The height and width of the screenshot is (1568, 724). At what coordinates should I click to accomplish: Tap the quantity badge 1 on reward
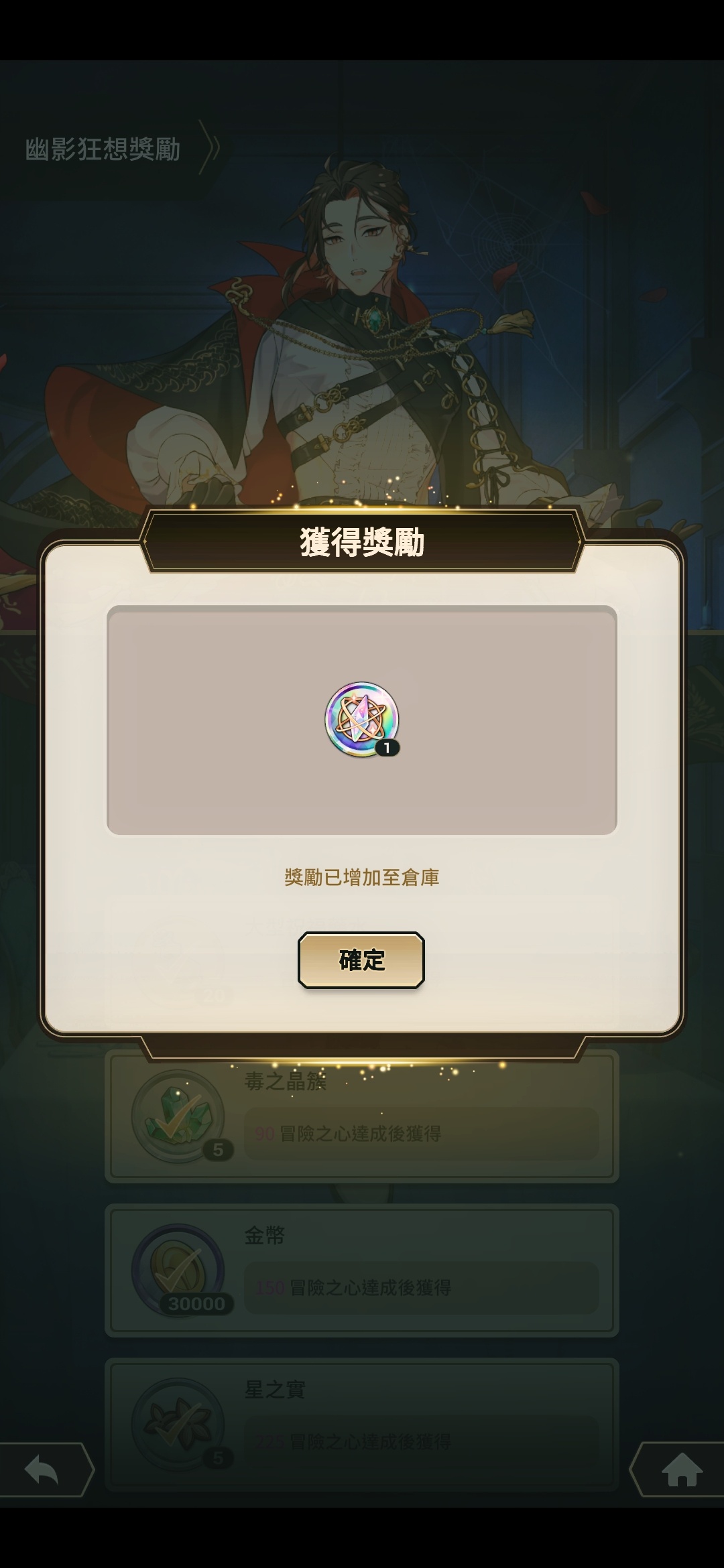click(x=387, y=748)
